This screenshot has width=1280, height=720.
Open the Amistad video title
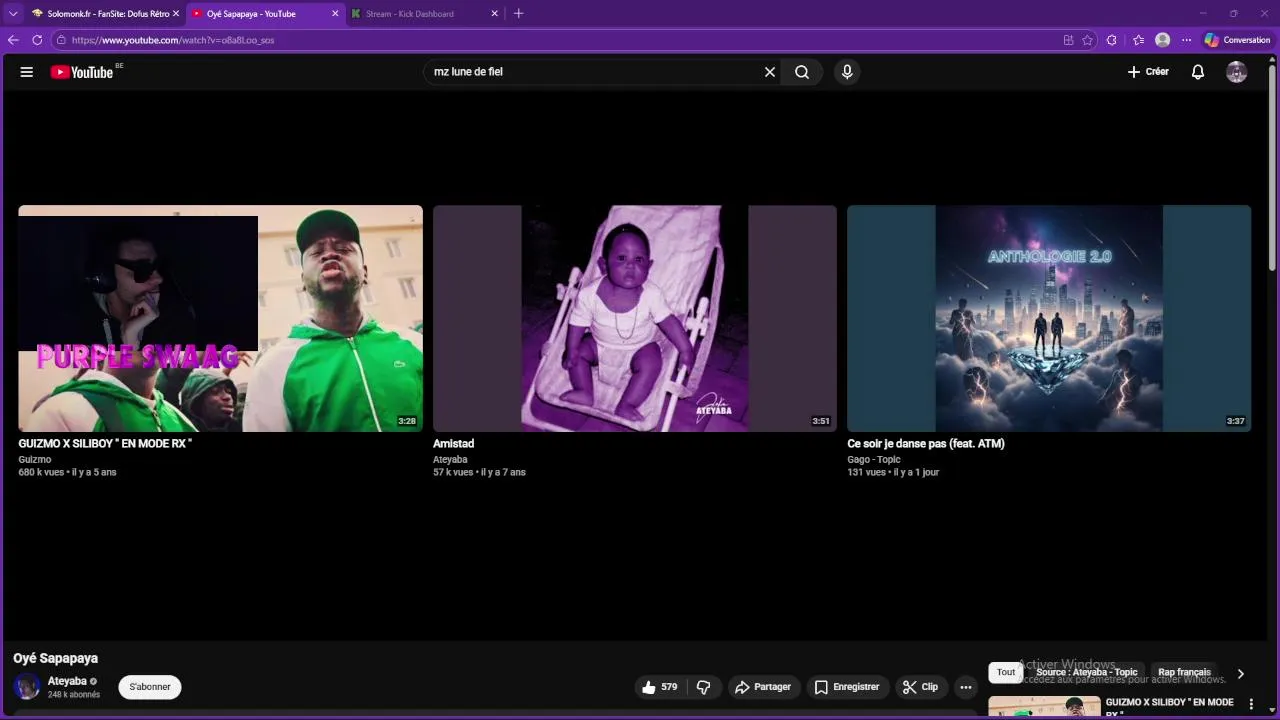[453, 444]
